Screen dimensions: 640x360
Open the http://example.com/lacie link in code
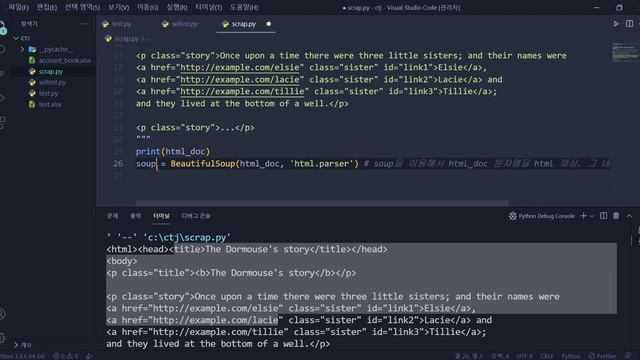click(x=240, y=80)
